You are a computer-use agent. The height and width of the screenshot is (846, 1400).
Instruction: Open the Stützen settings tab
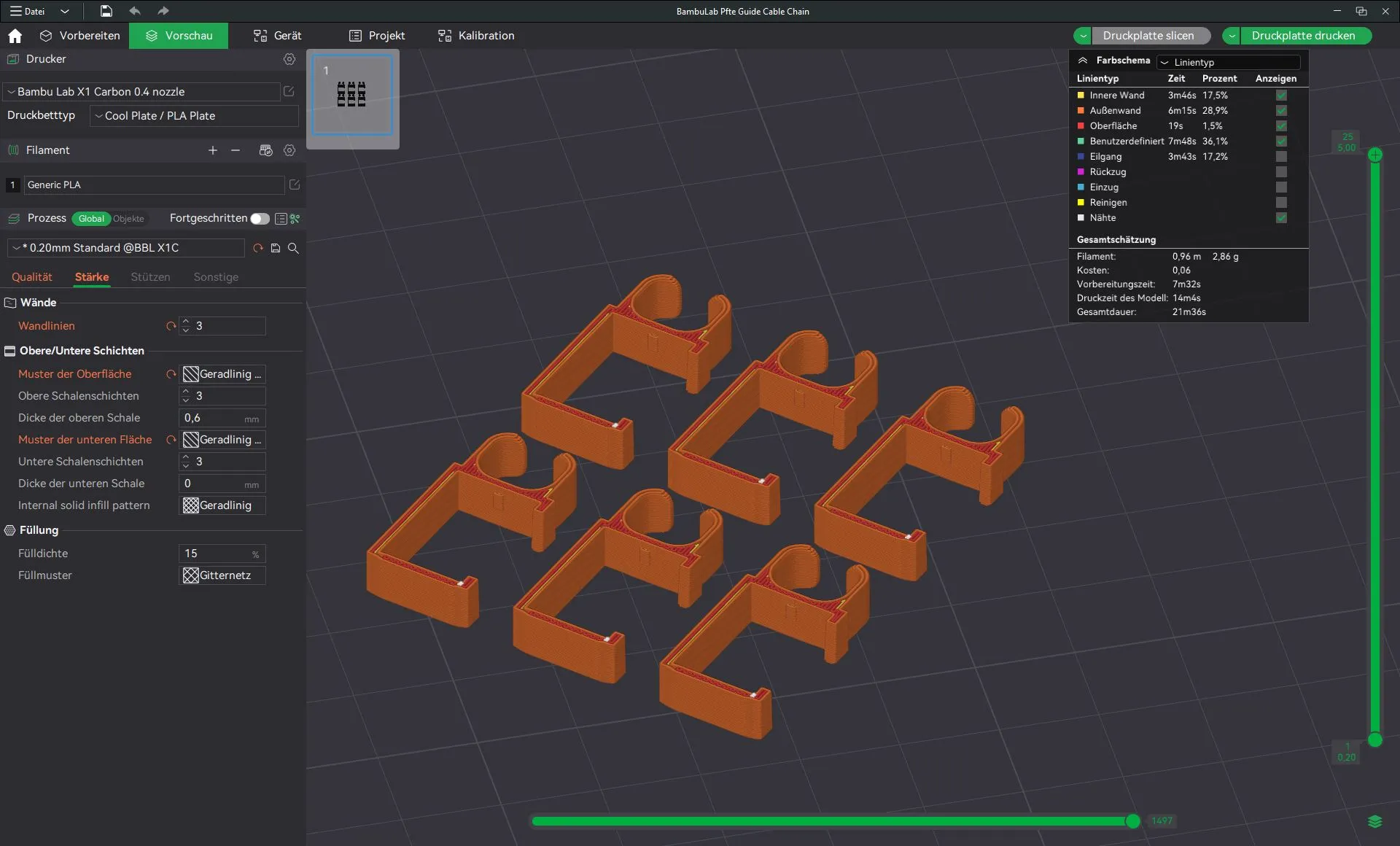pyautogui.click(x=150, y=277)
